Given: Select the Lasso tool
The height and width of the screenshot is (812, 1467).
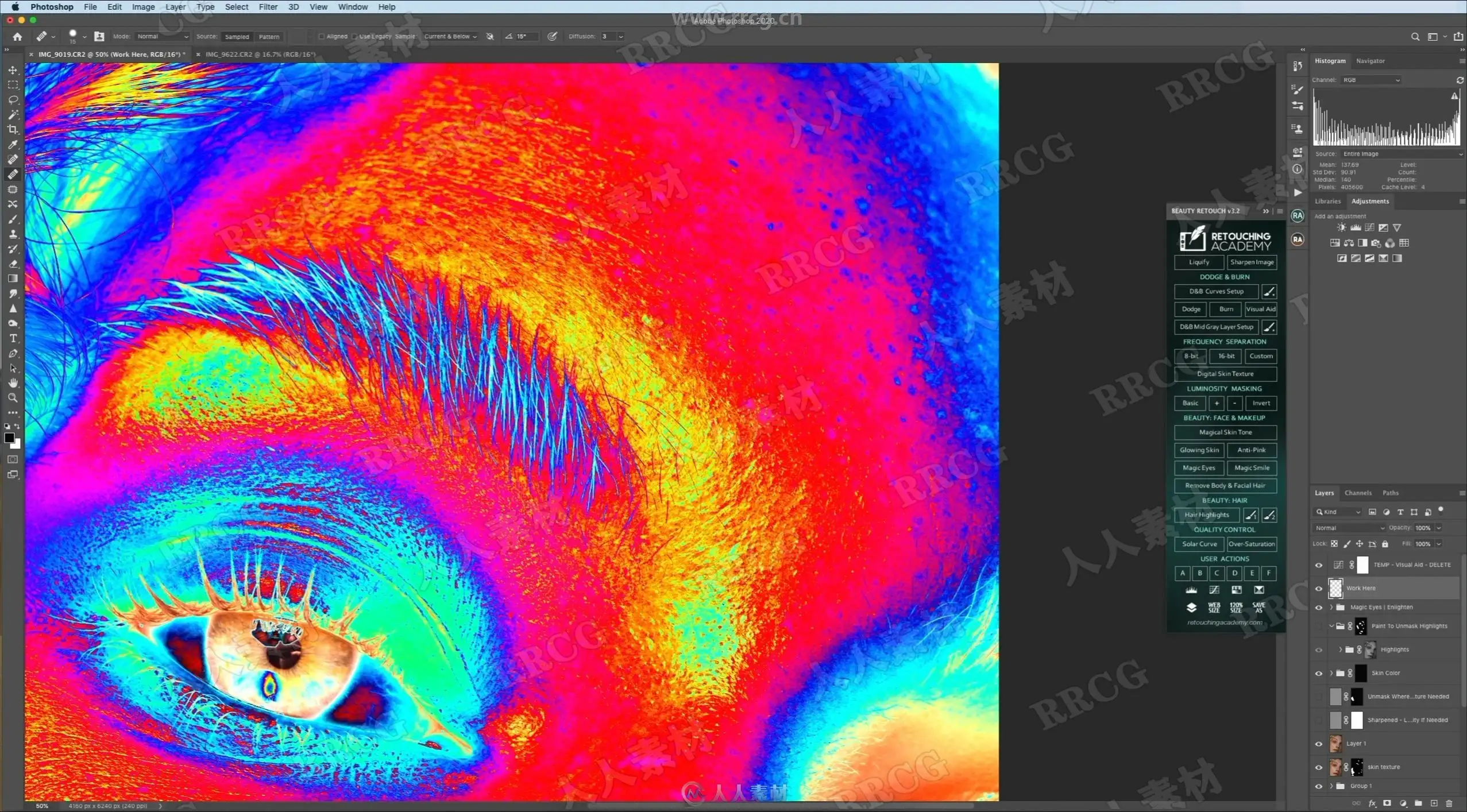Looking at the screenshot, I should (13, 99).
